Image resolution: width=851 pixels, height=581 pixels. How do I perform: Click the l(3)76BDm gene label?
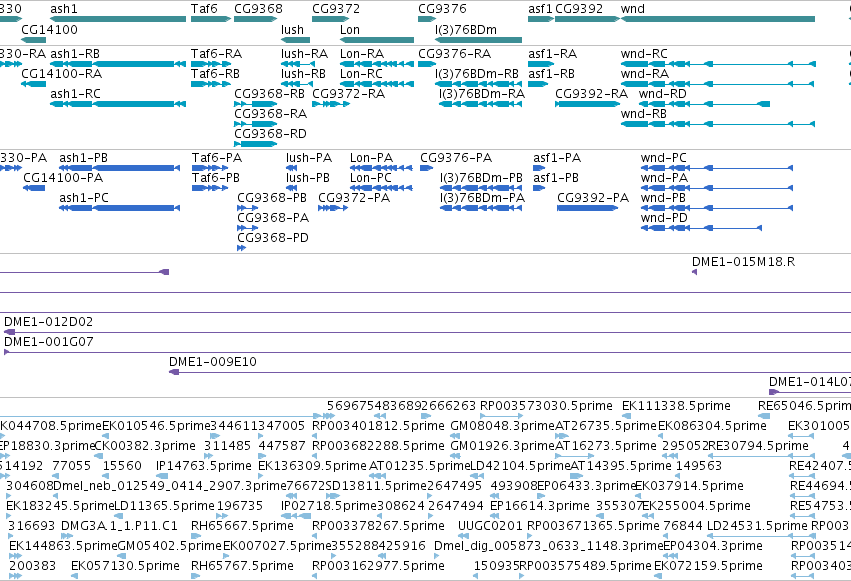(x=466, y=30)
